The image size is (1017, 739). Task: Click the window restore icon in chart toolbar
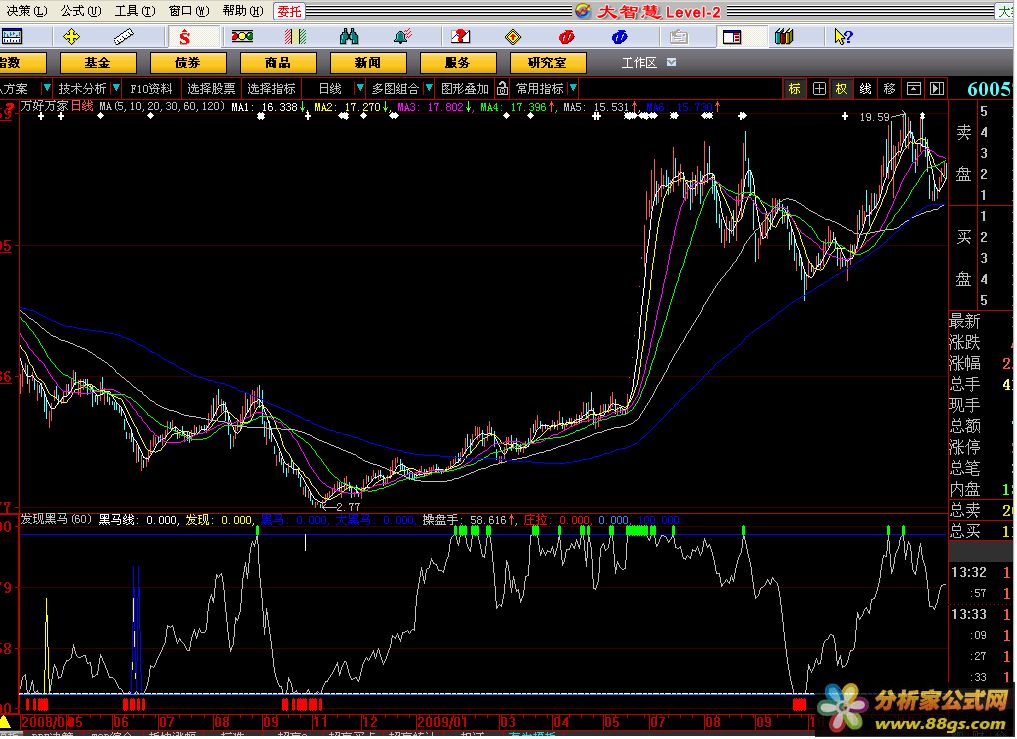pyautogui.click(x=913, y=89)
